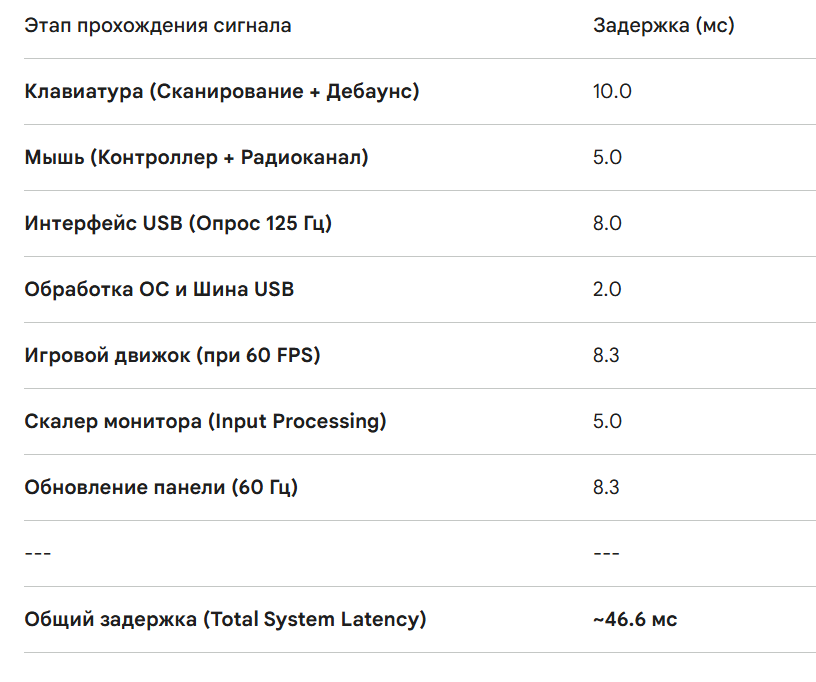The height and width of the screenshot is (682, 816).
Task: Select the 'Интерфейс USB (Опрос 125 Гц)' label
Action: pyautogui.click(x=178, y=223)
